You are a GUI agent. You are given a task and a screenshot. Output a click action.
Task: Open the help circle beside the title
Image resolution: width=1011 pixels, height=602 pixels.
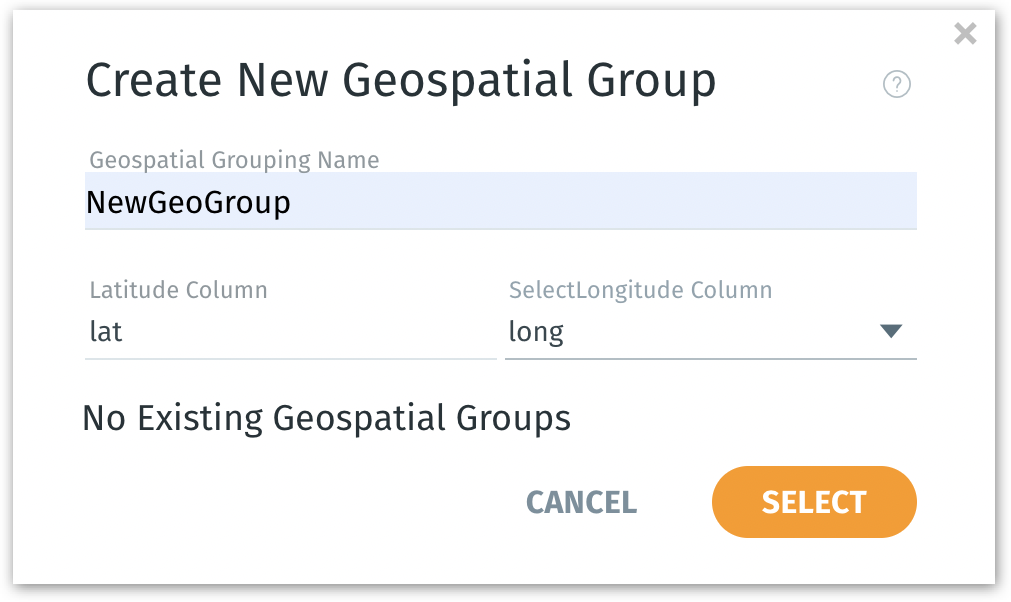coord(897,85)
